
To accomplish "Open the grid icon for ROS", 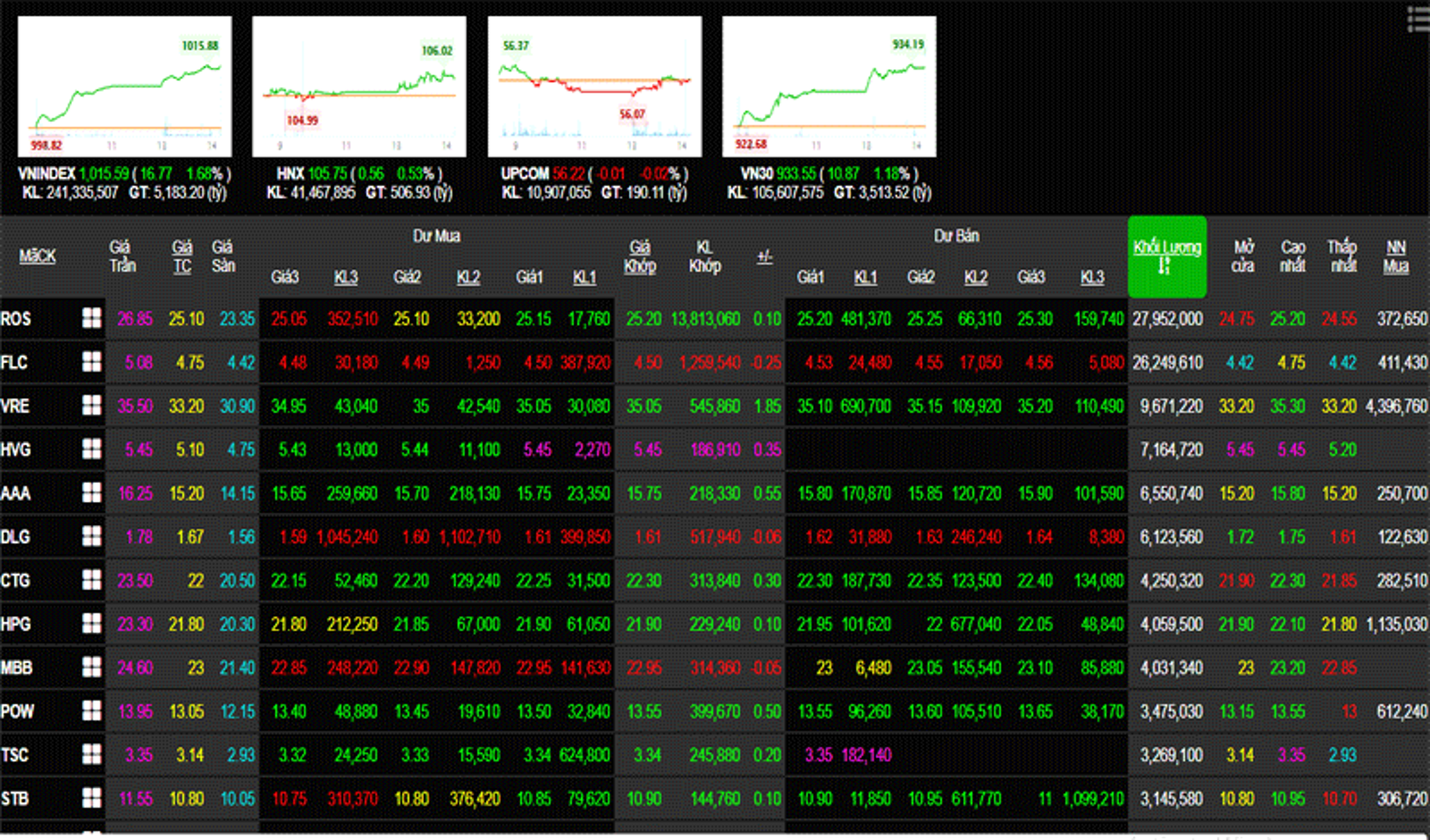I will [92, 318].
